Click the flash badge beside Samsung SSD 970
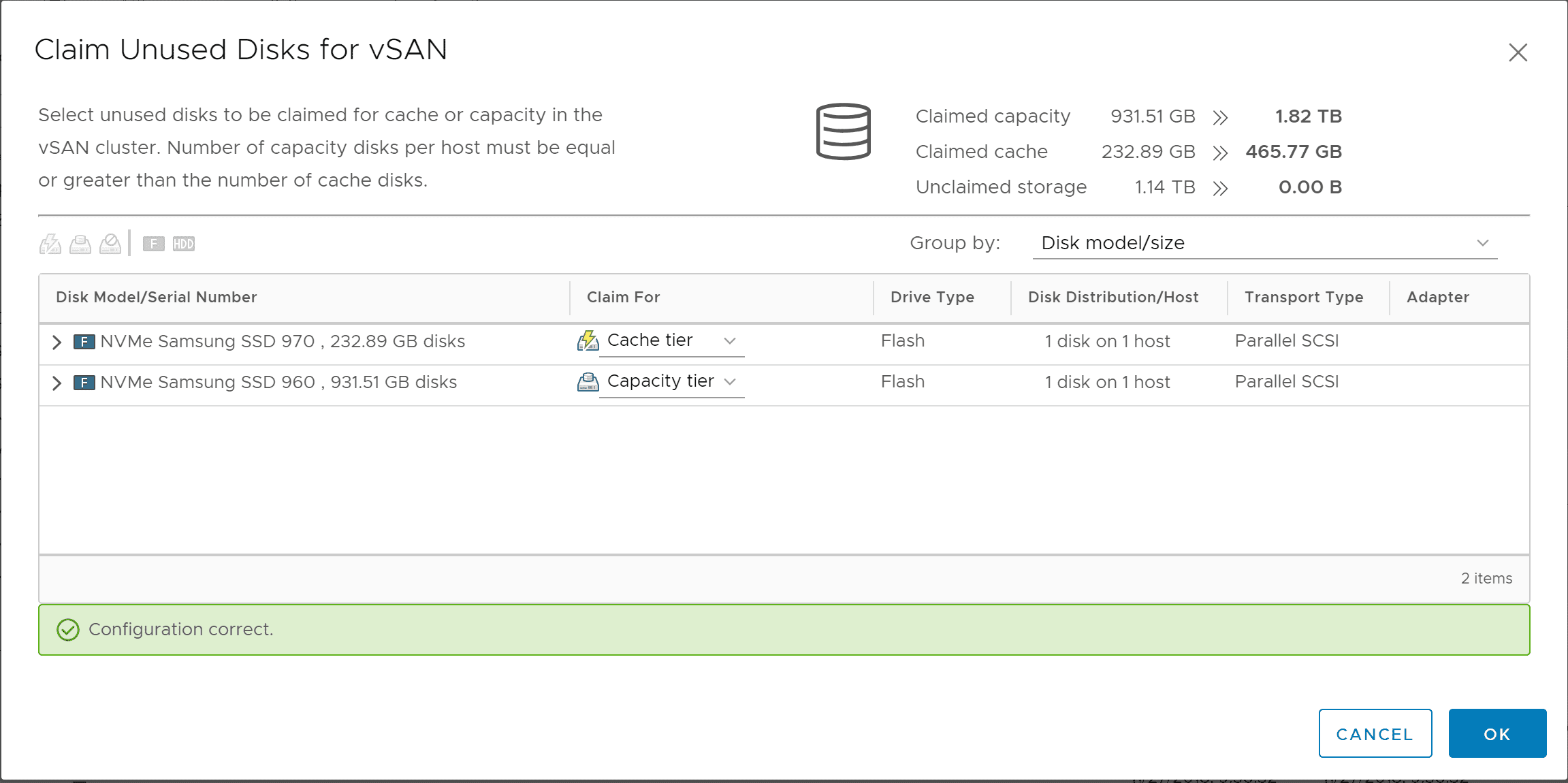Viewport: 1568px width, 783px height. coord(84,342)
